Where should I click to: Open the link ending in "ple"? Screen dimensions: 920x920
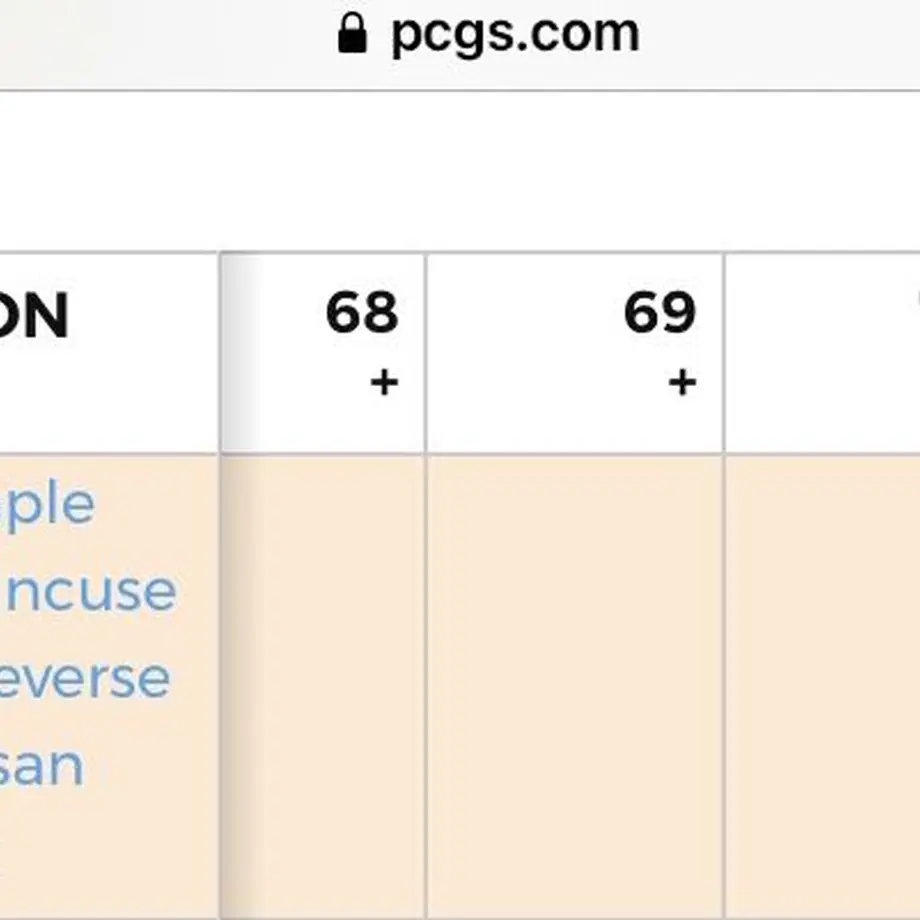pos(47,505)
